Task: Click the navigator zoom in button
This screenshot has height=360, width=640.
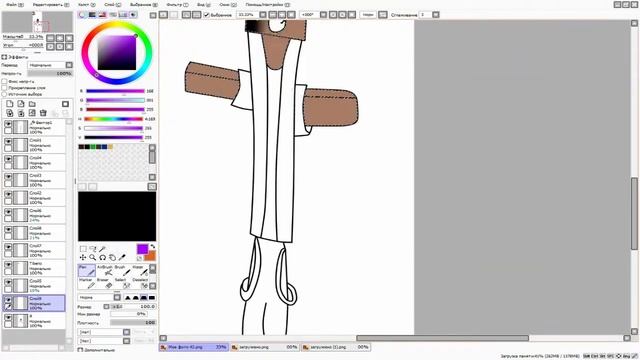Action: [x=60, y=38]
